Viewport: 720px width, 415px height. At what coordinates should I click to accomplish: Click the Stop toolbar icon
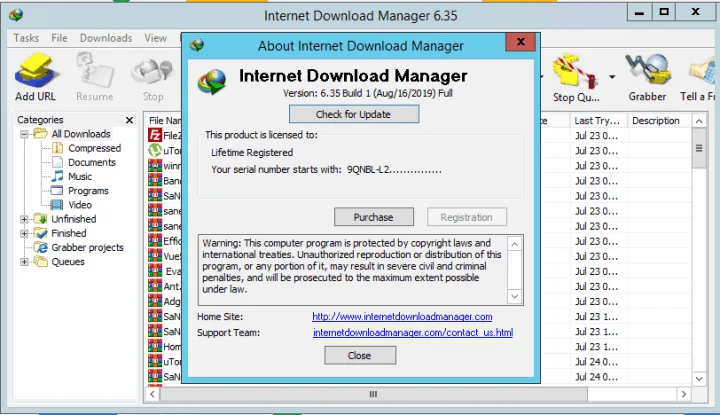152,76
